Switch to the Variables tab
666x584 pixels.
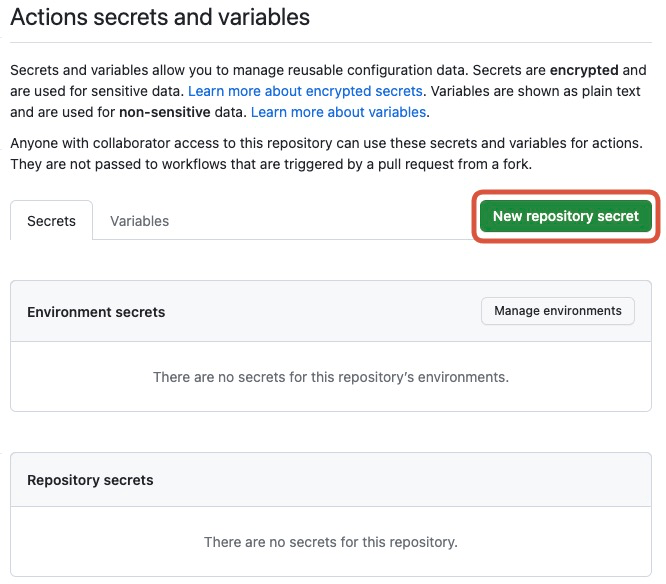tap(139, 221)
